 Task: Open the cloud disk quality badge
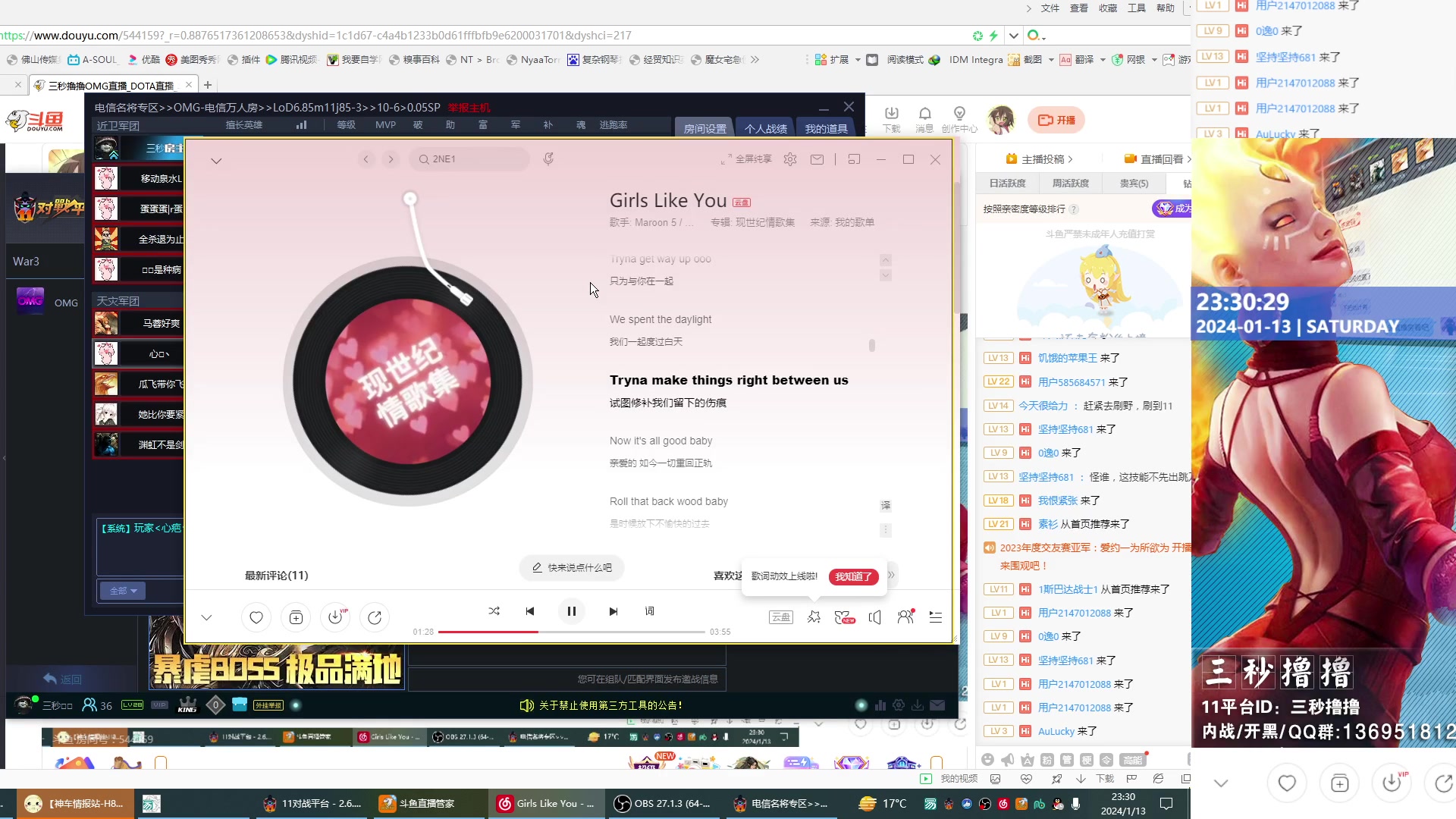coord(781,617)
